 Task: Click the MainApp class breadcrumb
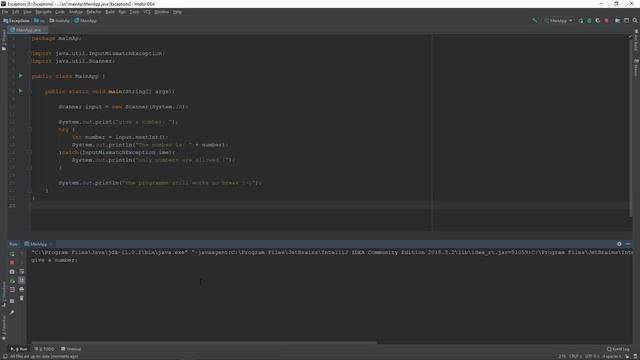point(86,20)
